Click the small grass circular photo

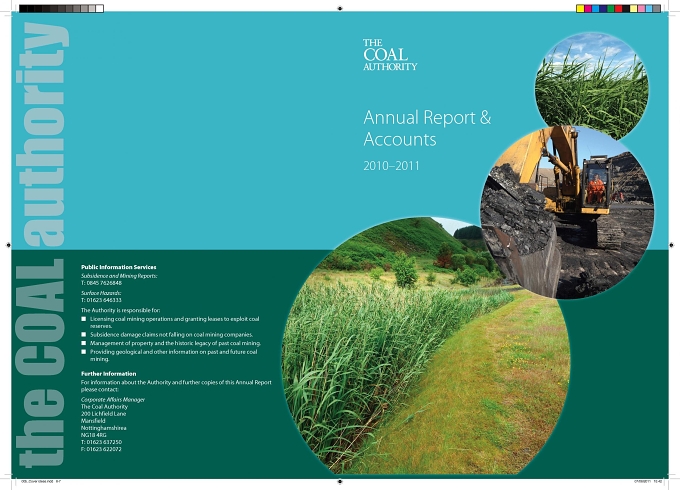click(592, 86)
